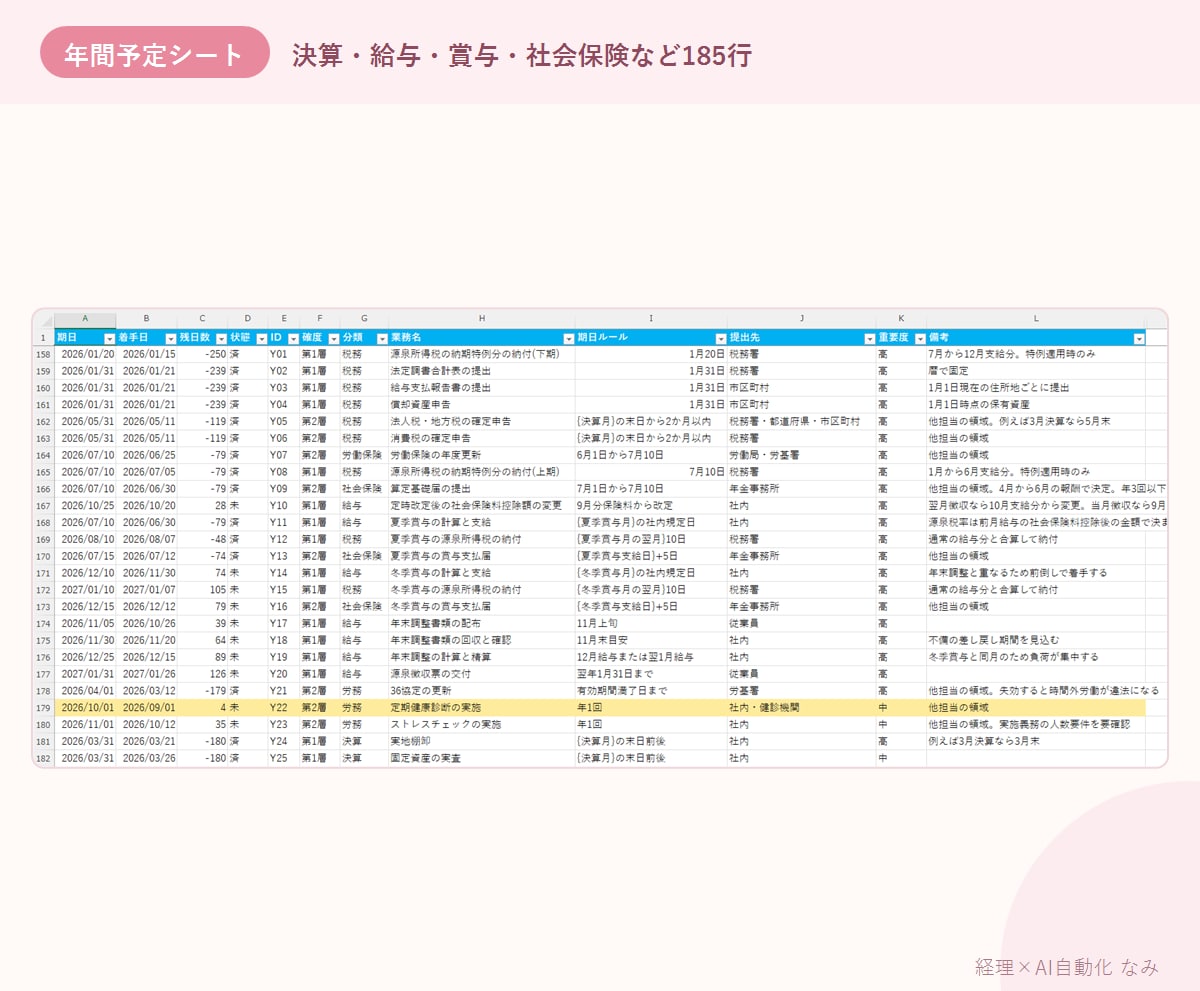Click 提出先 cell '労働局・労基署'
Viewport: 1200px width, 991px height.
[801, 455]
